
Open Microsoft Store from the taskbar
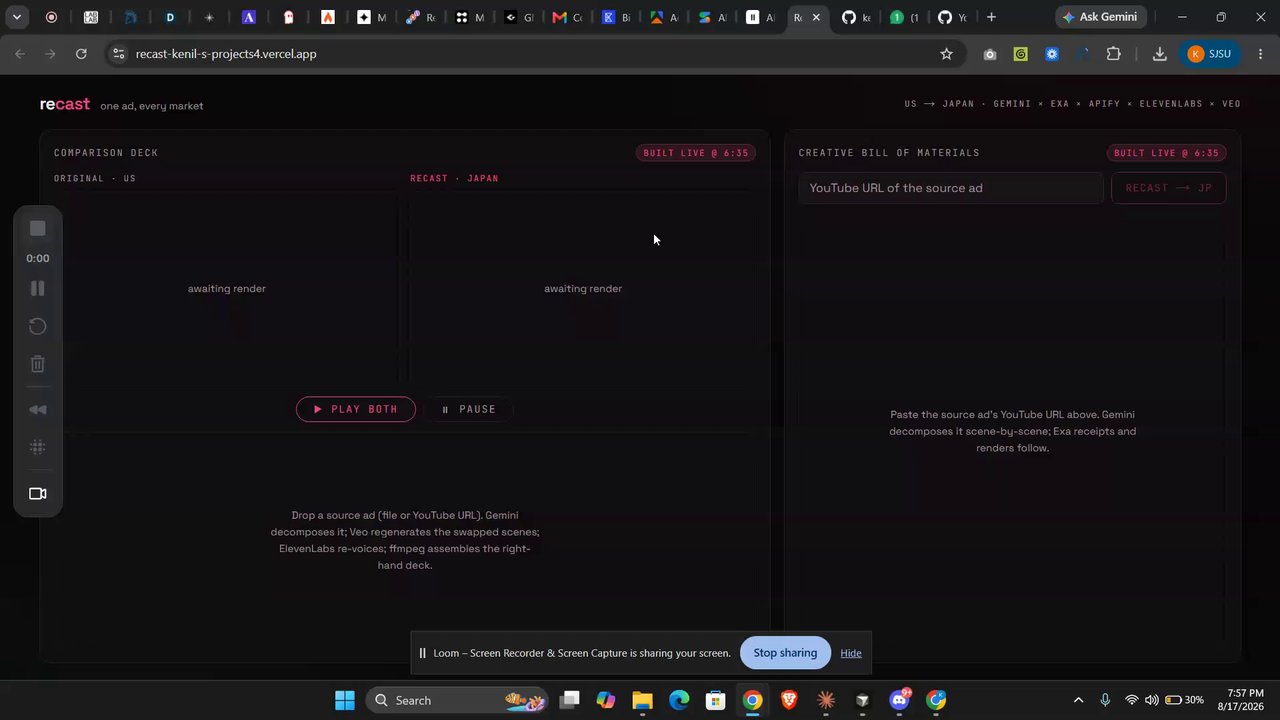tap(716, 700)
